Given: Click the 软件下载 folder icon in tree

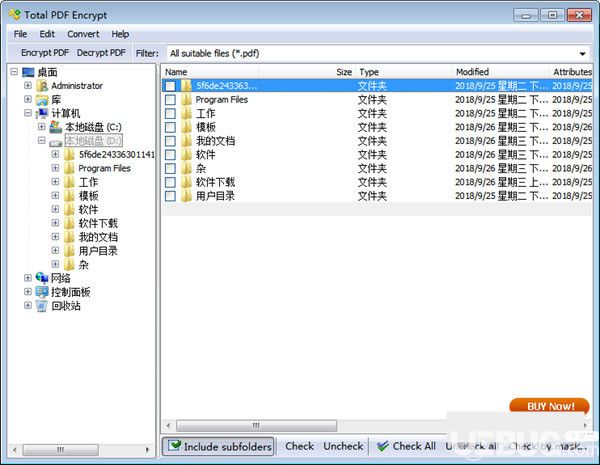Looking at the screenshot, I should 69,223.
